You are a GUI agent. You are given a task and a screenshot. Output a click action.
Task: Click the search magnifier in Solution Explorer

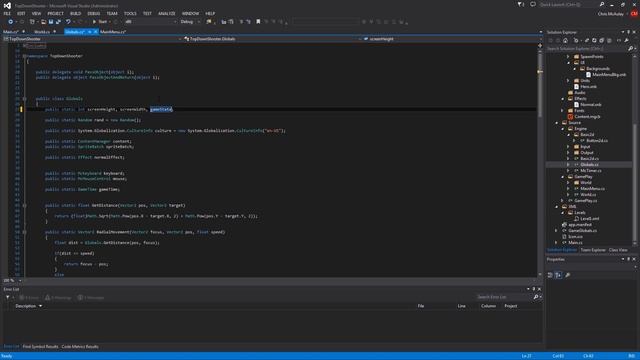point(631,49)
